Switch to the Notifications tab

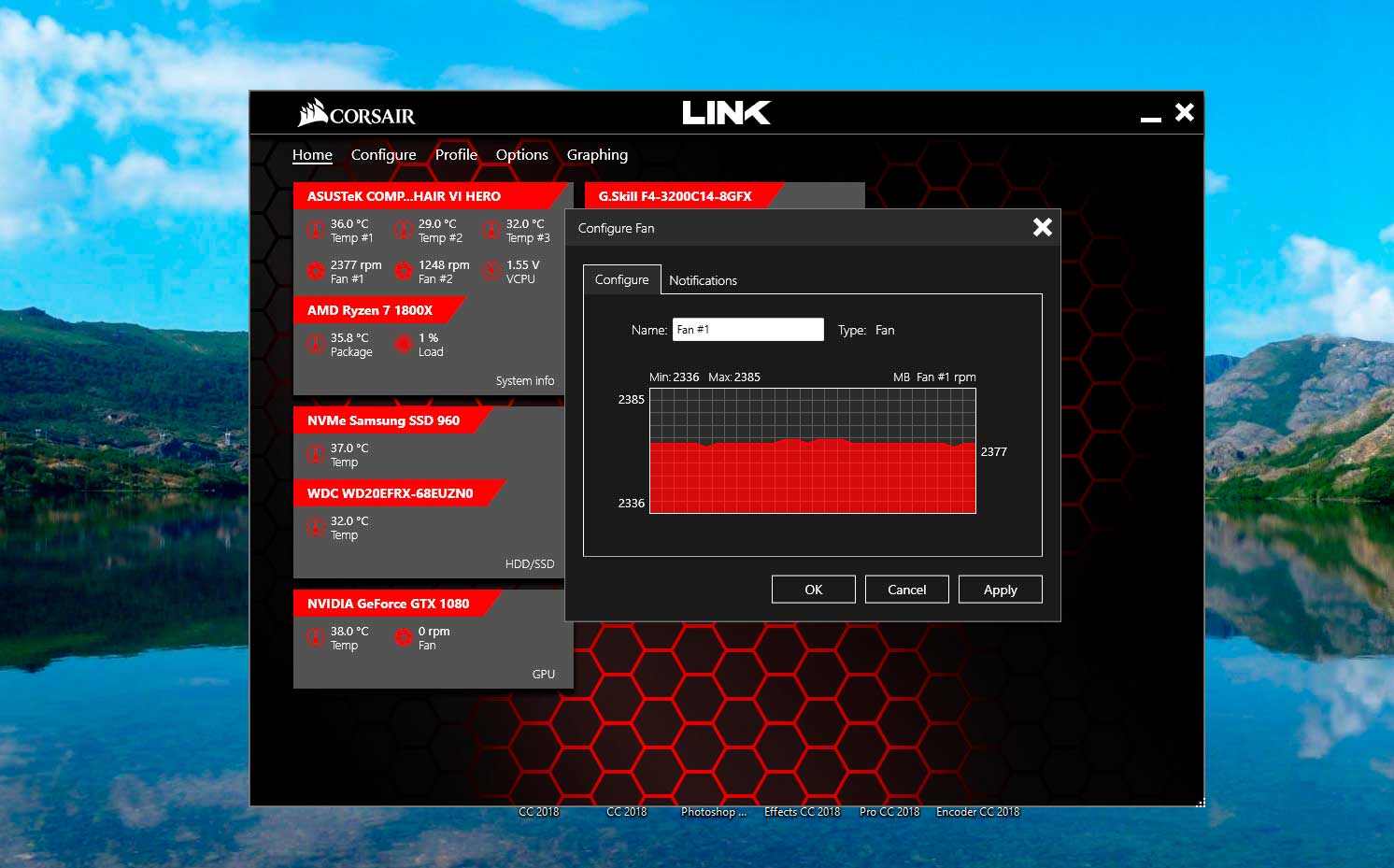pos(703,280)
